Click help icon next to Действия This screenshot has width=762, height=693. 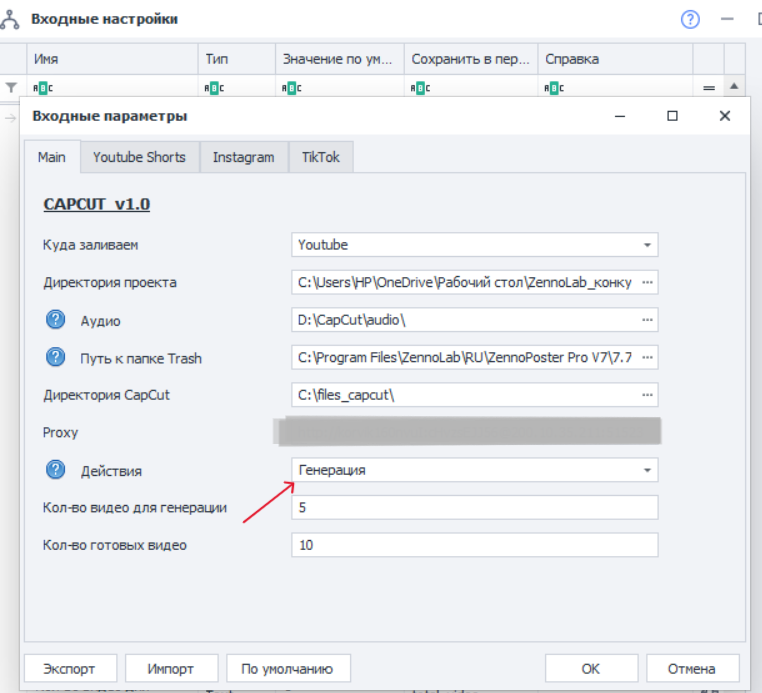tap(55, 470)
